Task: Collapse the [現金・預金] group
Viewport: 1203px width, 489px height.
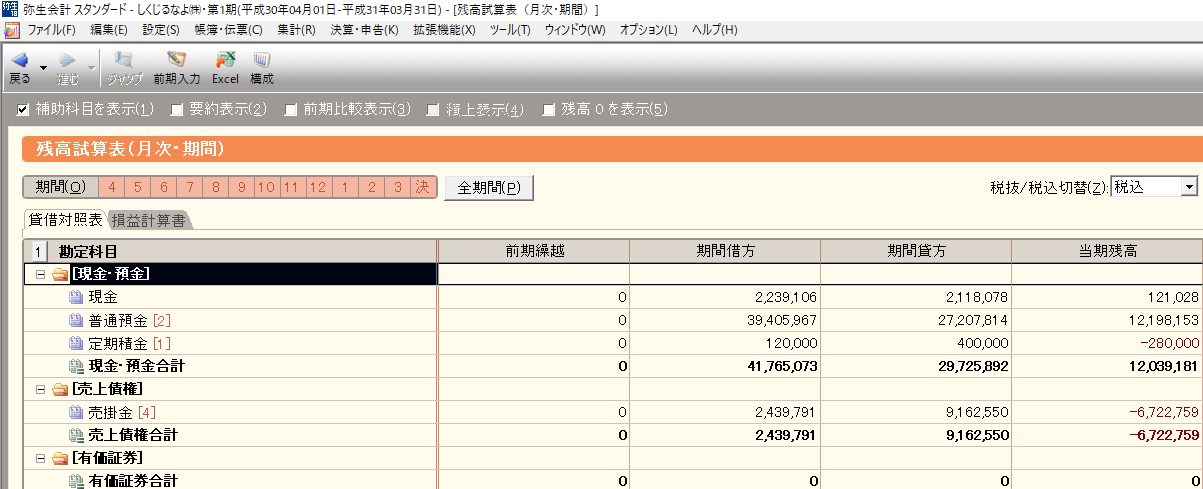Action: tap(41, 274)
